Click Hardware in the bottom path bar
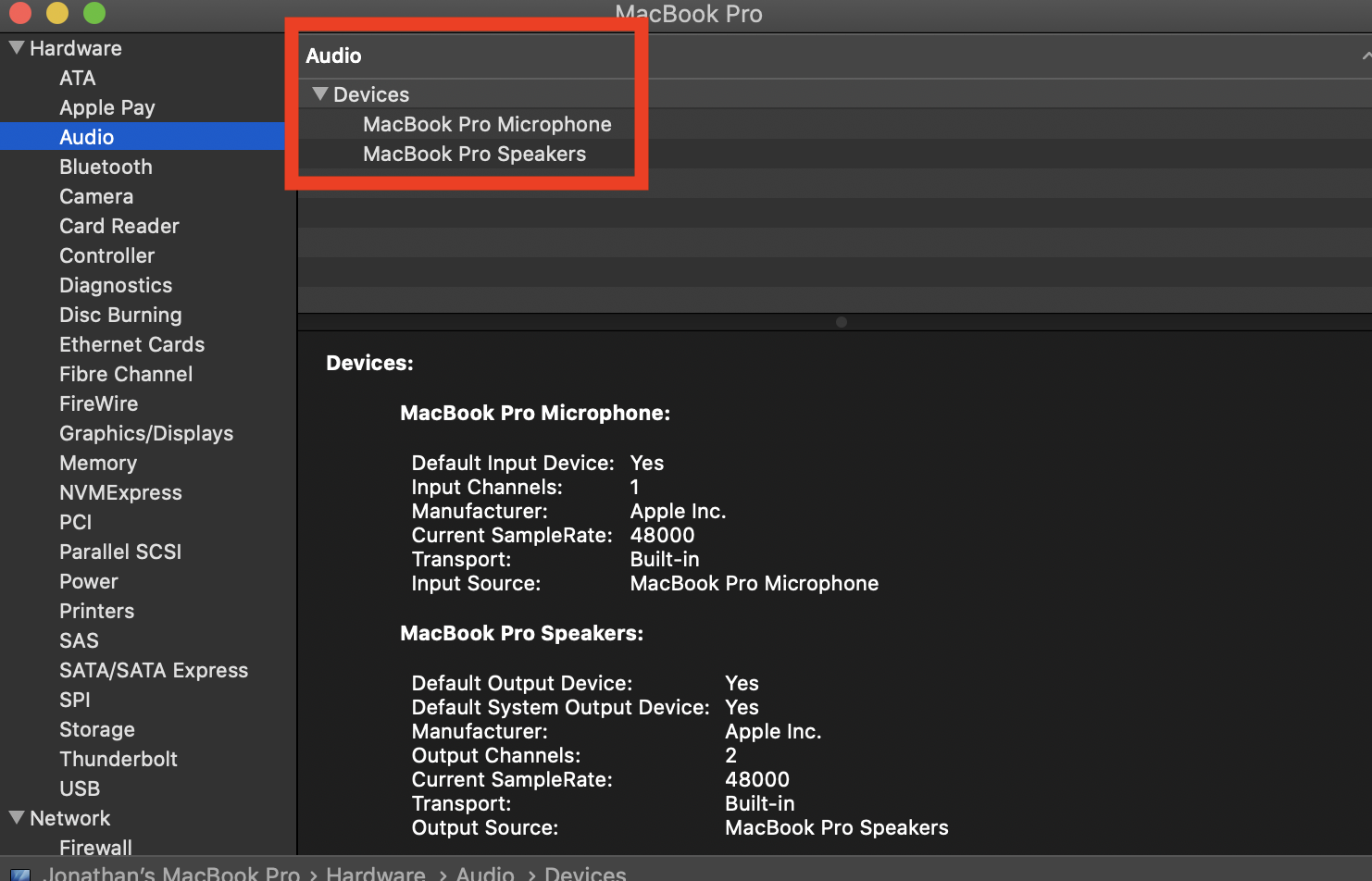This screenshot has height=881, width=1372. 376,874
